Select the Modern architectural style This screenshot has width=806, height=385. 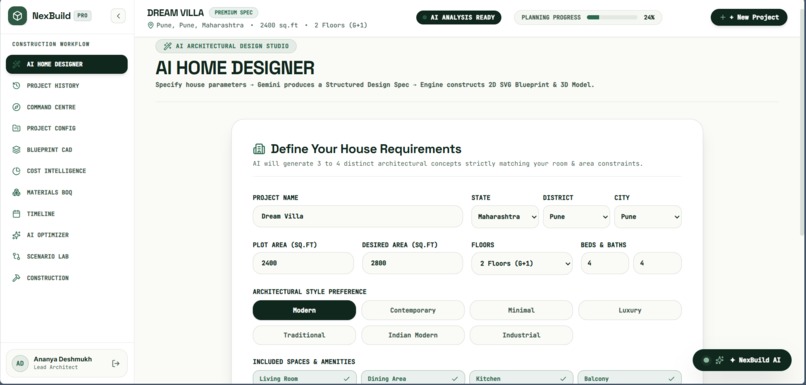[304, 310]
